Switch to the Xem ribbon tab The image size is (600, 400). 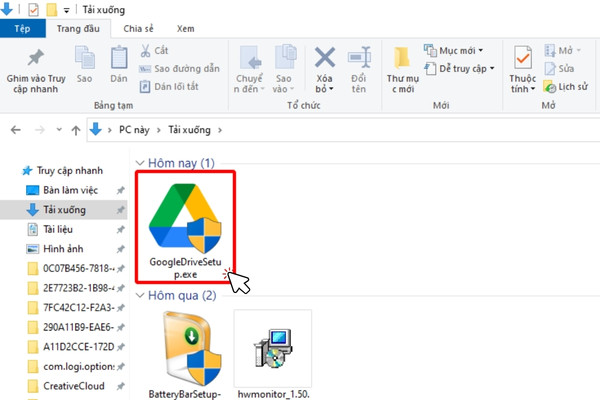tap(185, 29)
